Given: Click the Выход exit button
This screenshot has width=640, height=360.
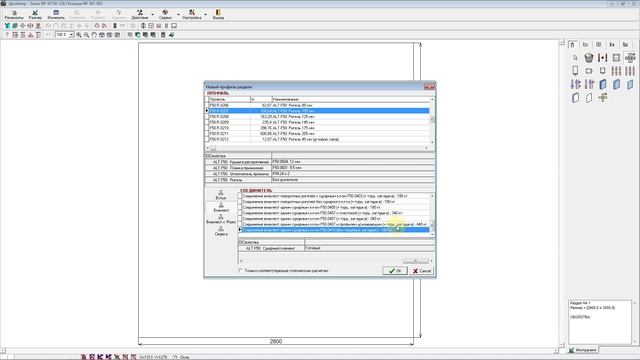Looking at the screenshot, I should pos(218,15).
